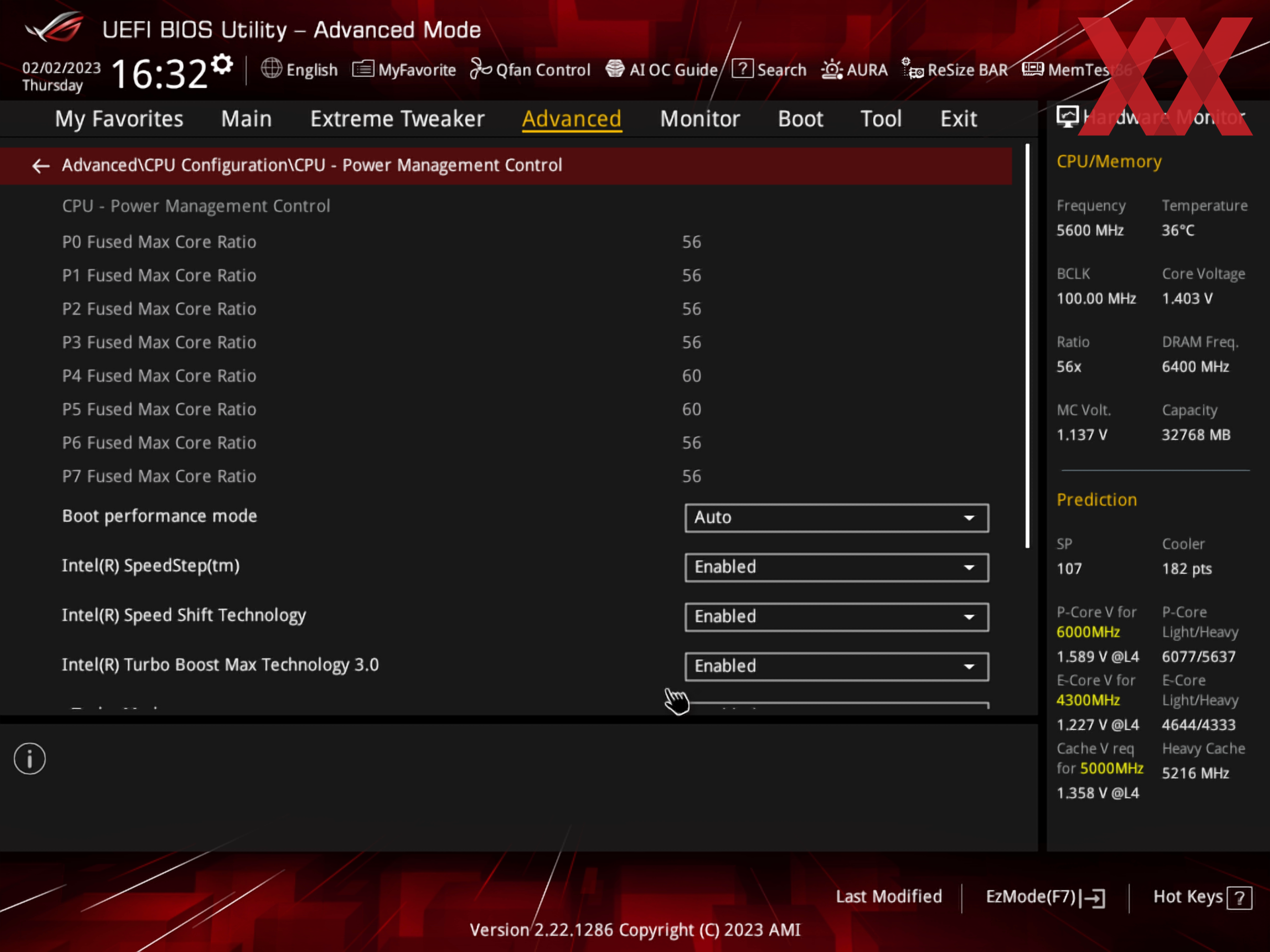Click the ROG logo
This screenshot has height=952, width=1270.
tap(54, 28)
